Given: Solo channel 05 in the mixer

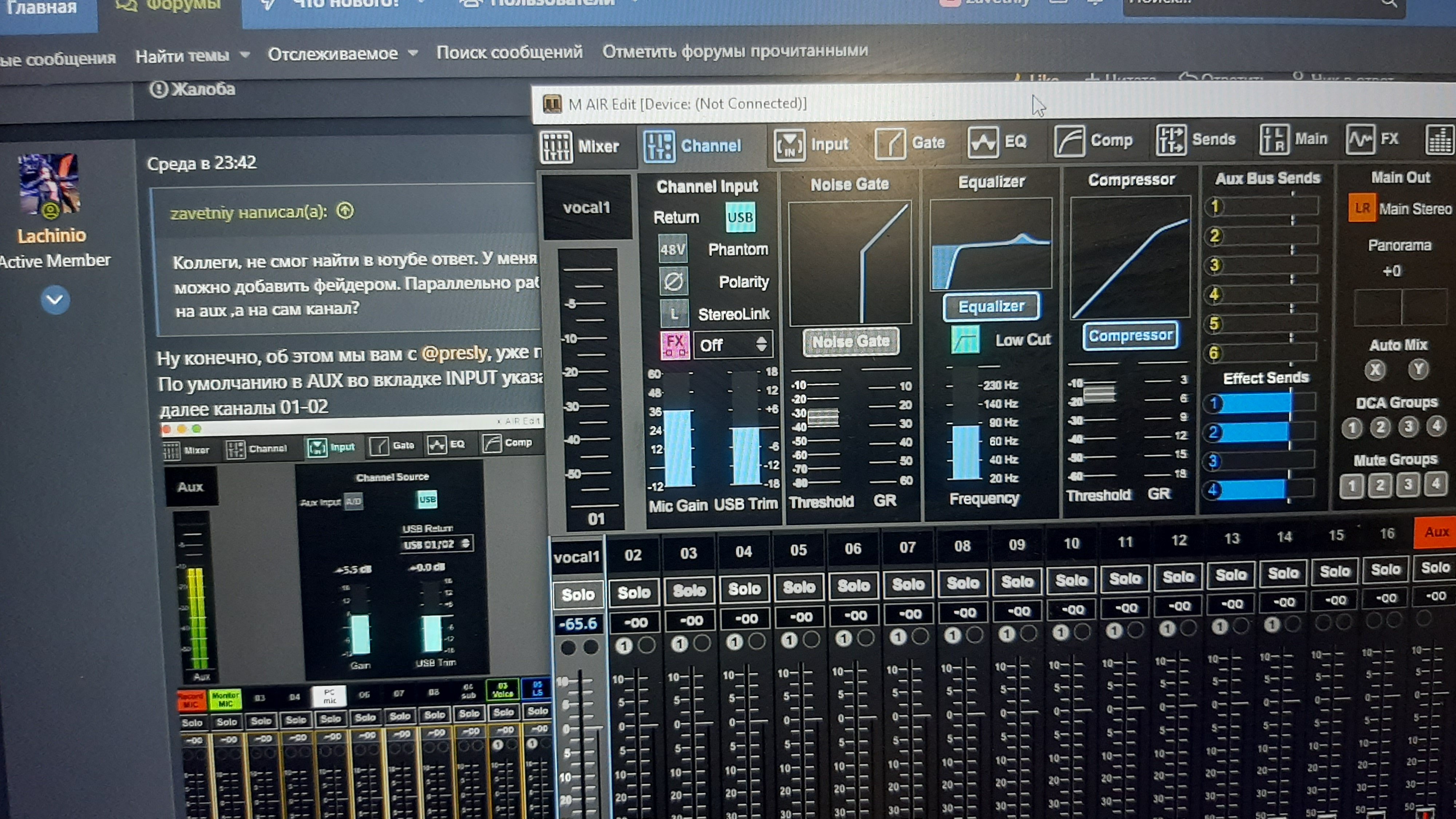Looking at the screenshot, I should click(x=799, y=587).
